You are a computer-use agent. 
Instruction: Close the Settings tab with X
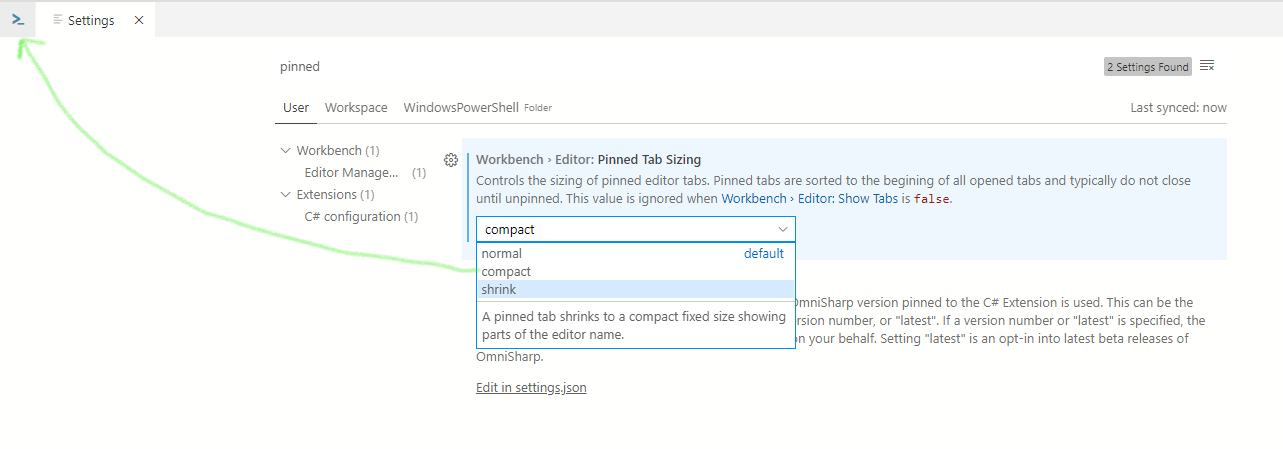138,20
